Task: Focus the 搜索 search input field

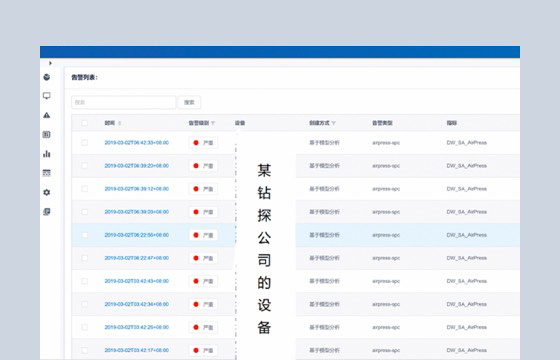Action: (124, 102)
